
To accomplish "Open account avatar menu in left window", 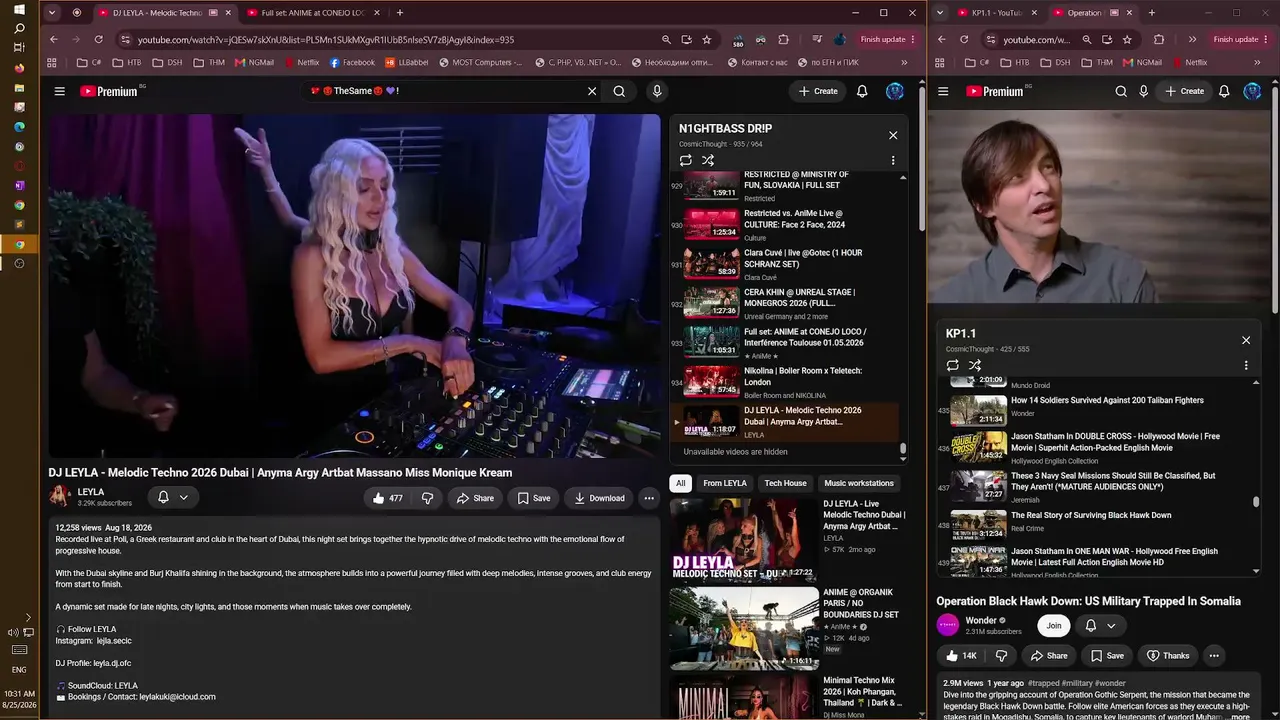I will point(895,91).
